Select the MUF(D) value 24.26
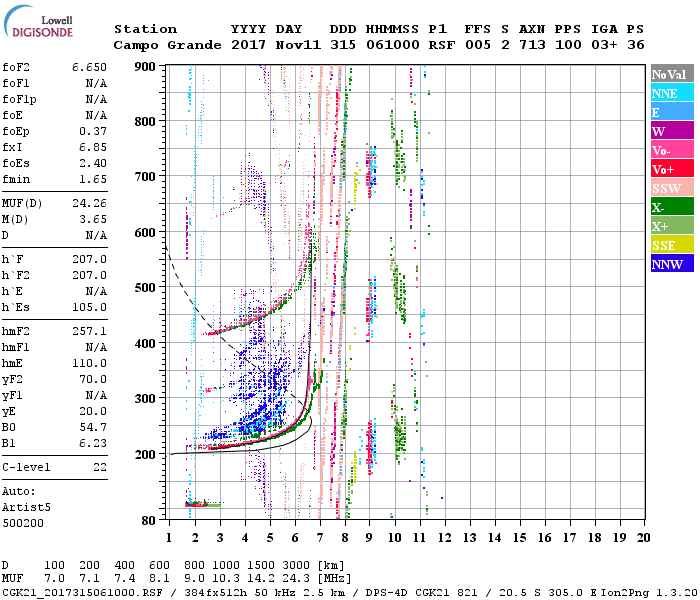 click(88, 203)
